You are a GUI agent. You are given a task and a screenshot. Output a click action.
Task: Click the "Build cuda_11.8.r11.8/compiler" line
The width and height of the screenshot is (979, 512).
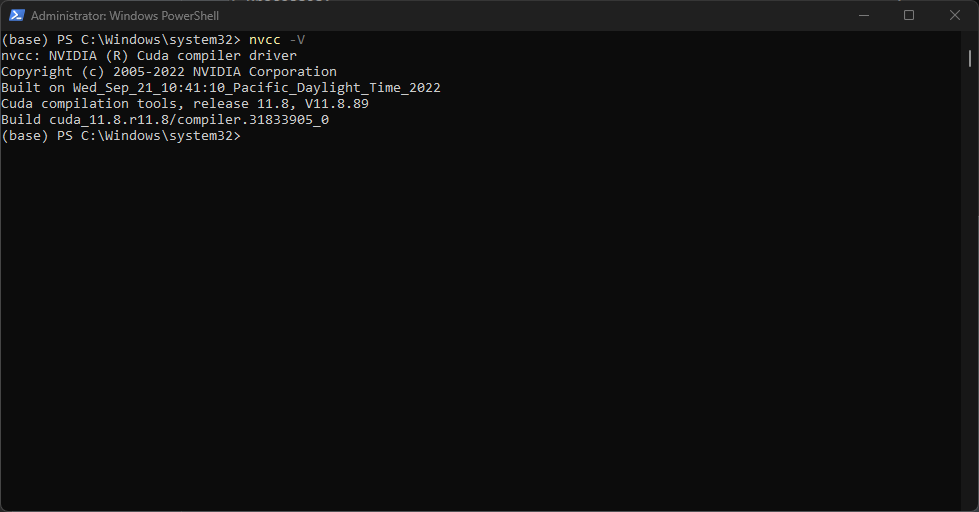[x=165, y=120]
